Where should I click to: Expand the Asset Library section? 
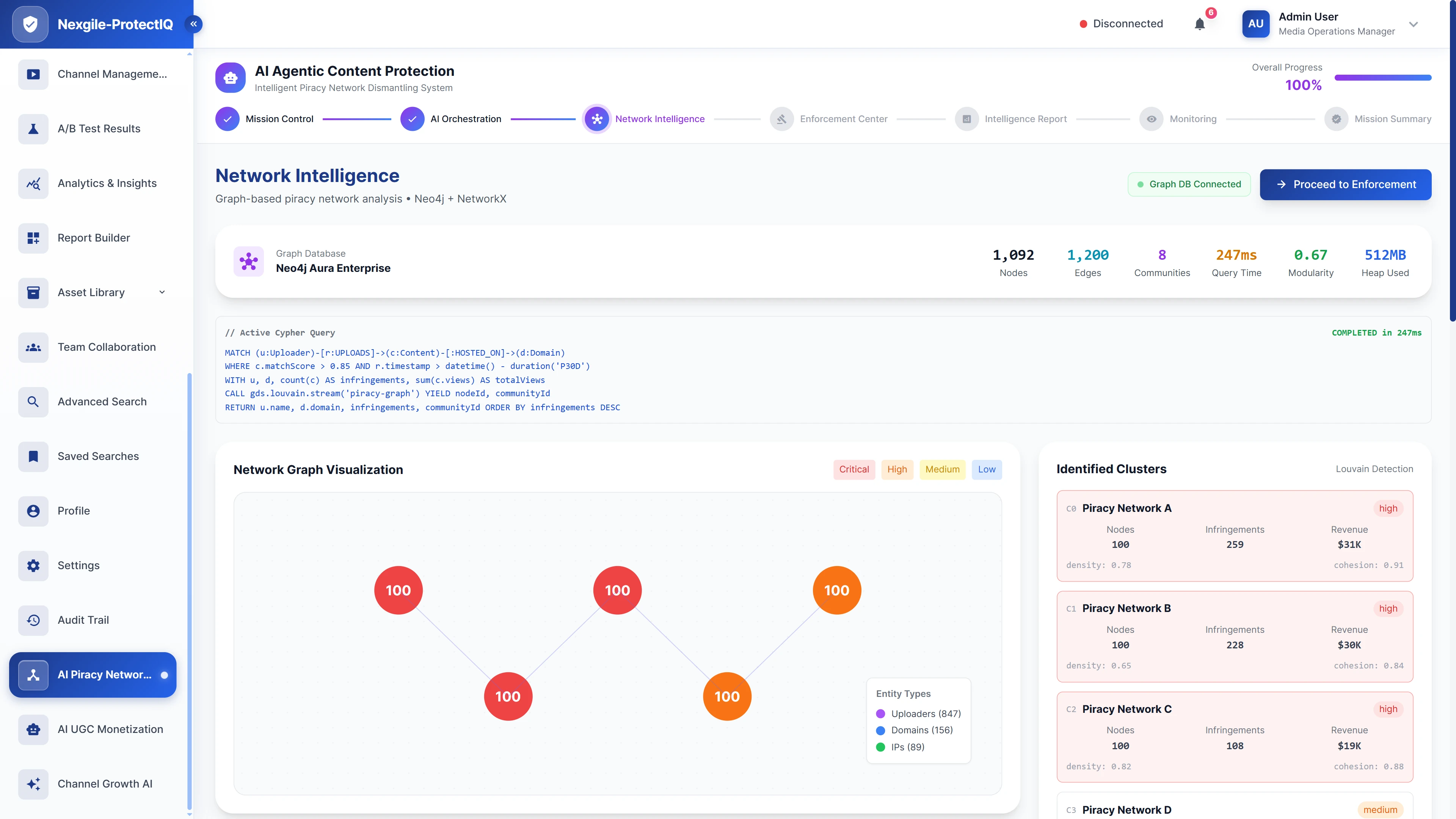click(x=162, y=292)
